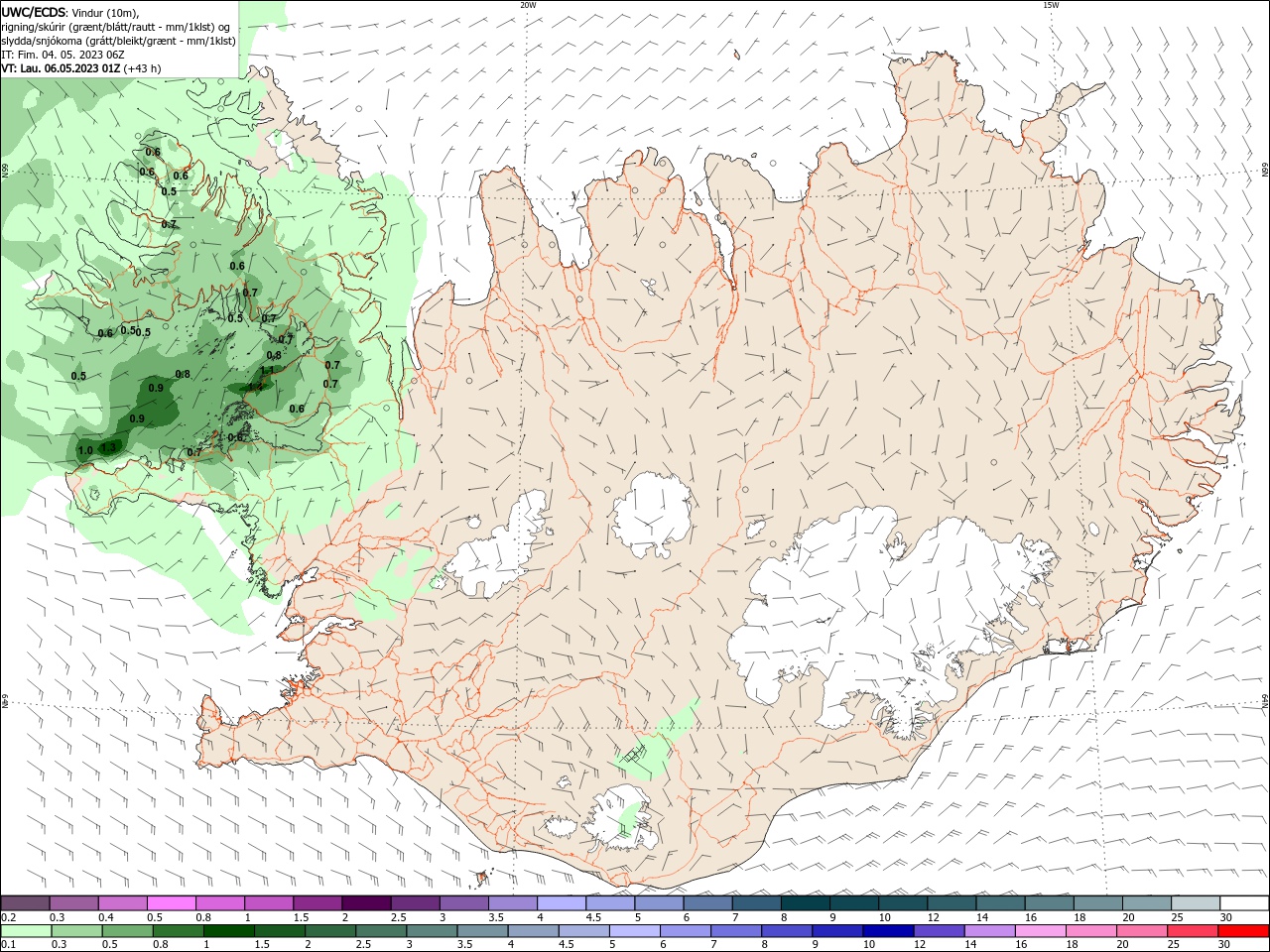1270x952 pixels.
Task: Pick the very dark purple 2–2.5 upper legend swatch
Action: 365,903
